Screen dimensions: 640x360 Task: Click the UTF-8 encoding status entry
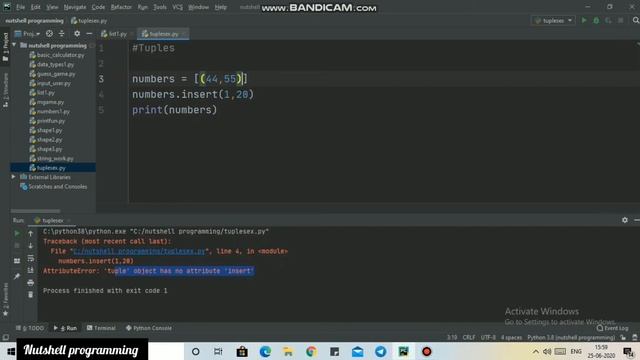coord(488,338)
